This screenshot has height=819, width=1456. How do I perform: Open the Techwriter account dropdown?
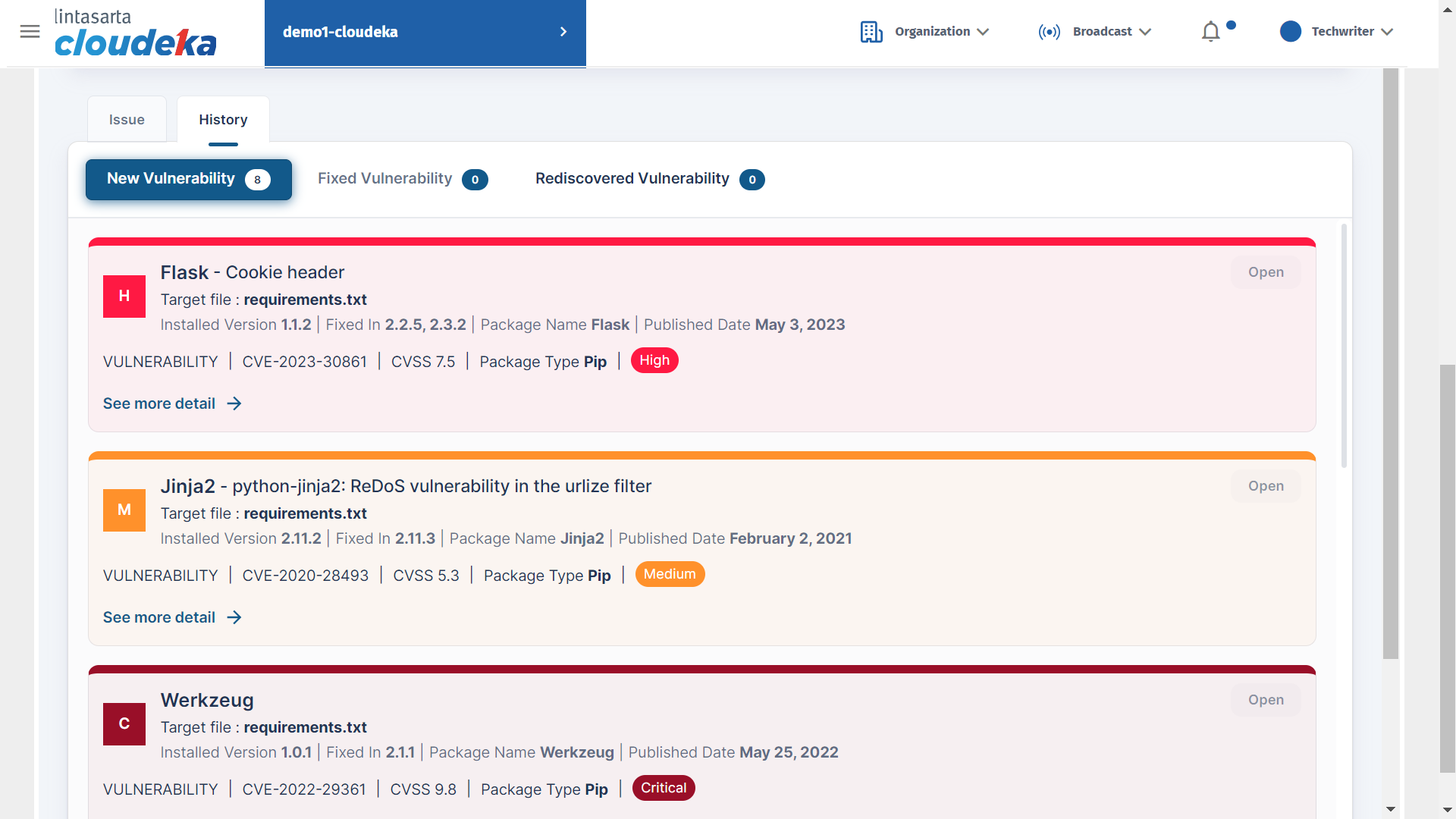click(x=1387, y=32)
